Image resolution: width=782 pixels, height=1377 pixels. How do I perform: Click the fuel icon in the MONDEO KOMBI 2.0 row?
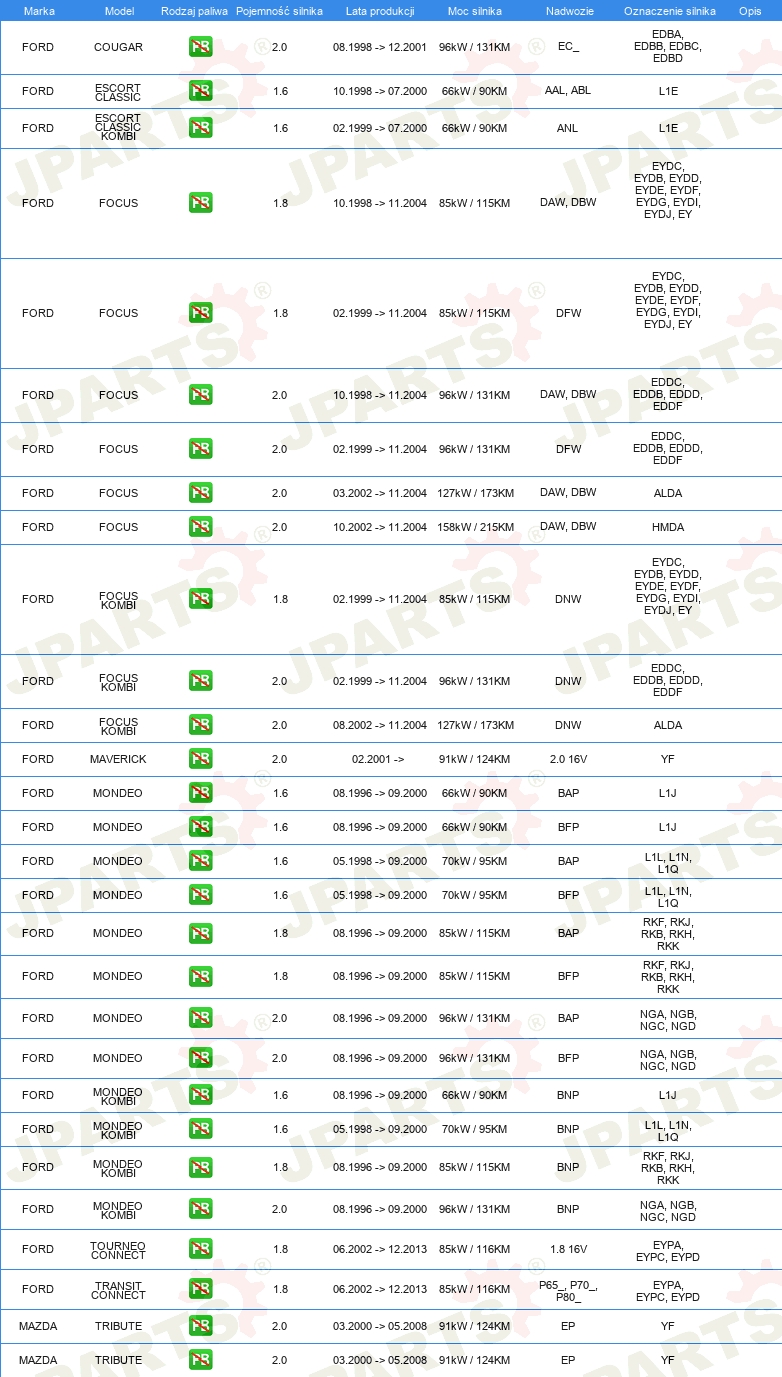point(201,1209)
